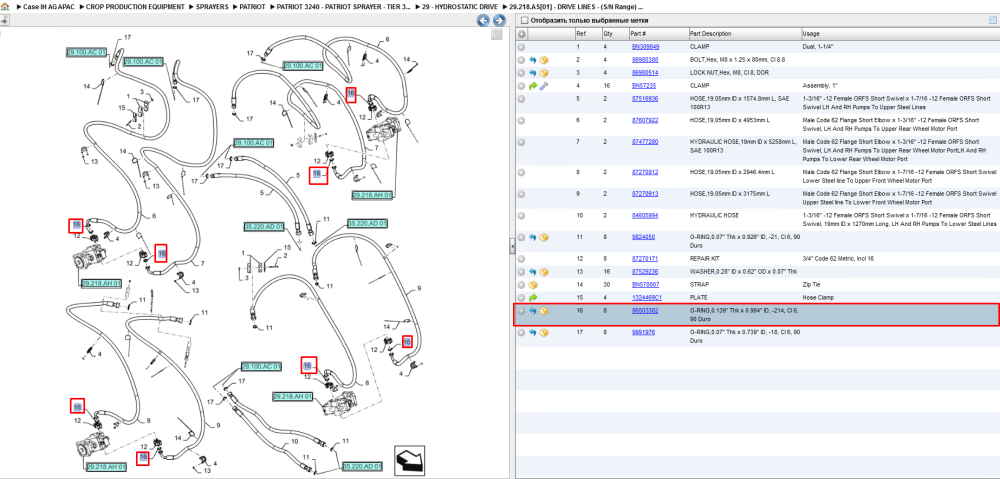The width and height of the screenshot is (1000, 479).
Task: Click the small square button at diagram corner
Action: coord(496,34)
